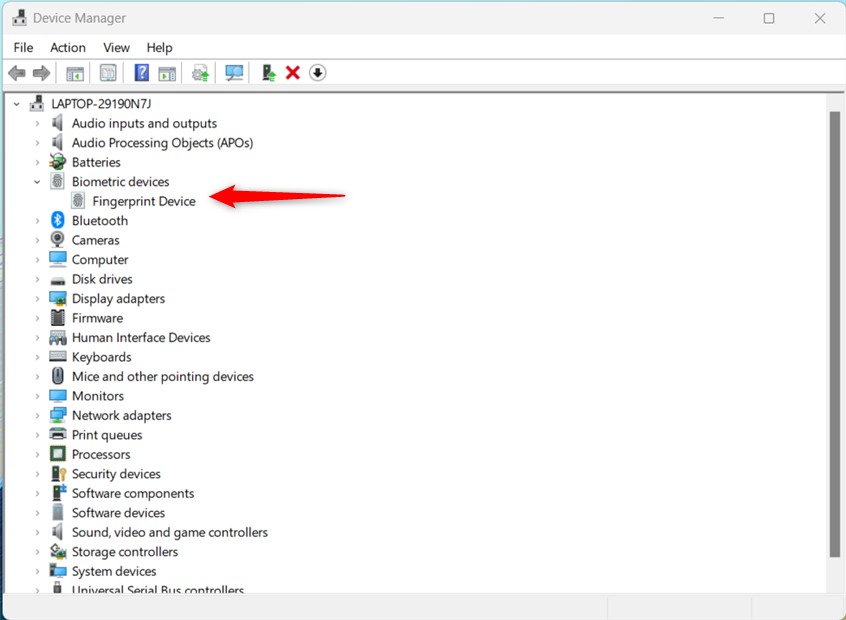Click the Fingerprint Device icon
The image size is (846, 620).
78,201
